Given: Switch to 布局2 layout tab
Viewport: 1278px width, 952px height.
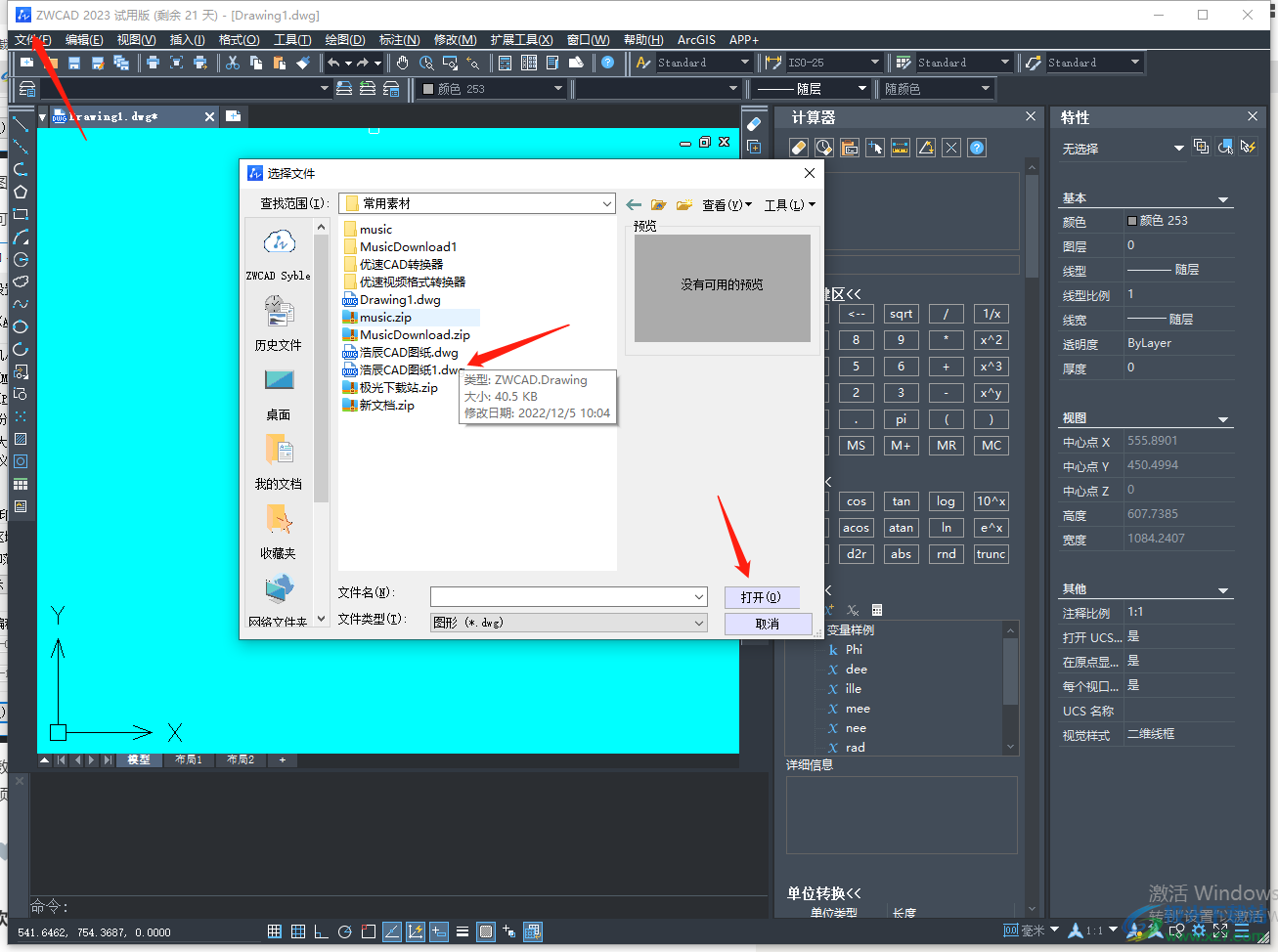Looking at the screenshot, I should [241, 759].
